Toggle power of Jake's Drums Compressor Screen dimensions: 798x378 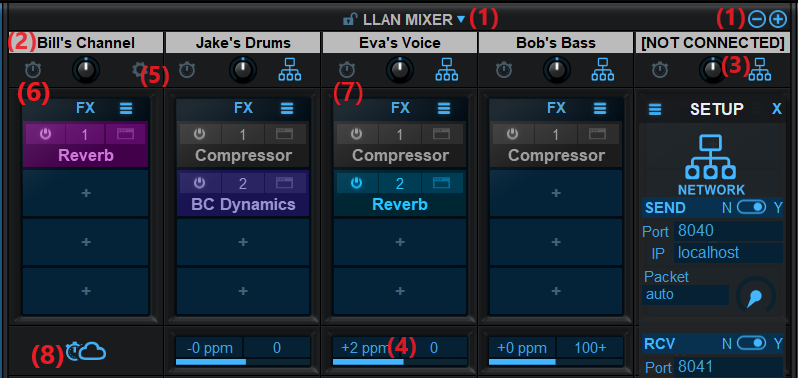pos(200,134)
